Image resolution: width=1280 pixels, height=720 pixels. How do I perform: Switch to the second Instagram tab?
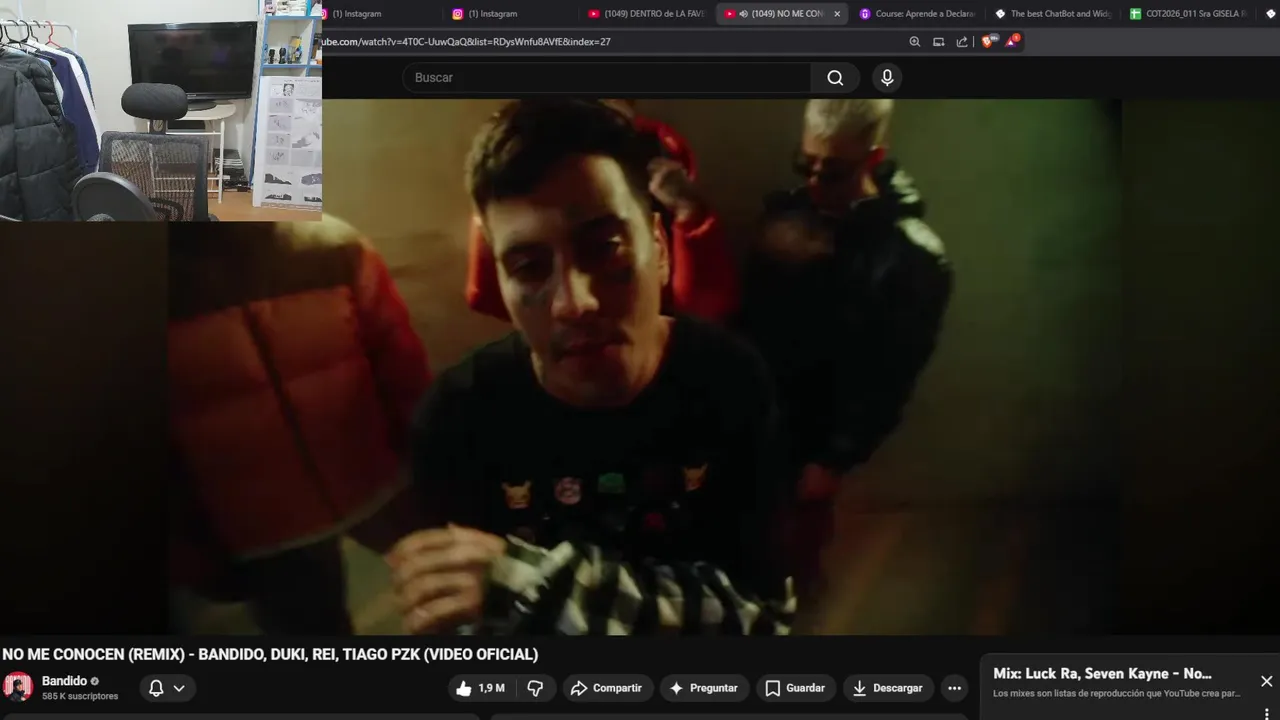(509, 14)
